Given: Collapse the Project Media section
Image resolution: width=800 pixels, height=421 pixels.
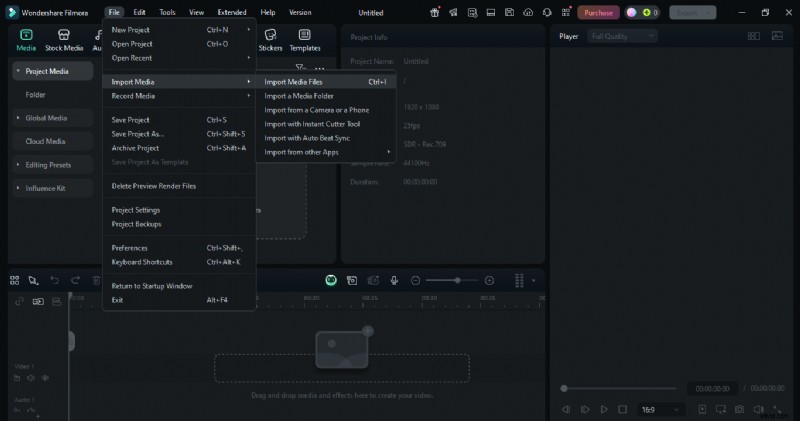Looking at the screenshot, I should pyautogui.click(x=18, y=72).
